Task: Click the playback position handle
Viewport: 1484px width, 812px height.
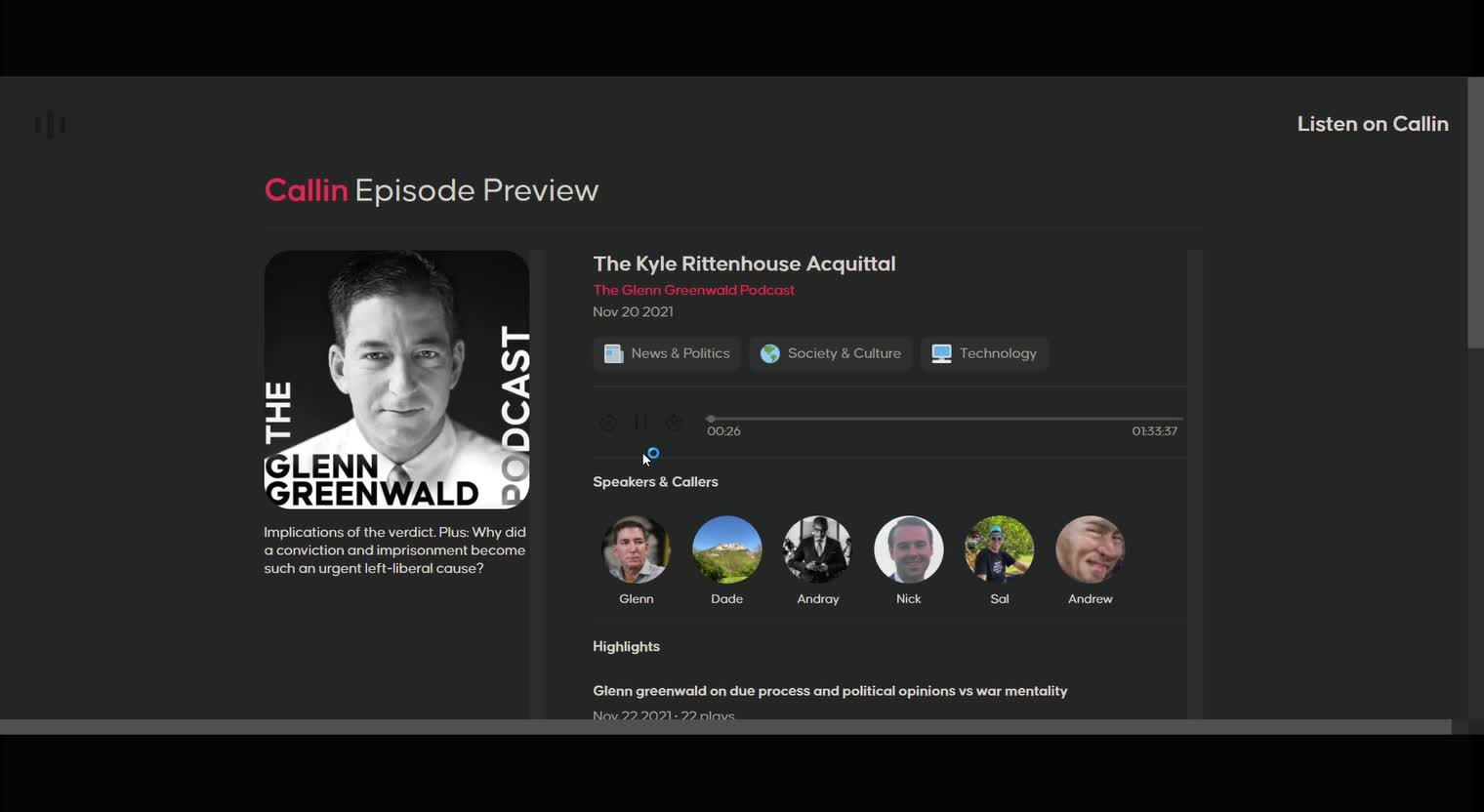Action: [711, 419]
